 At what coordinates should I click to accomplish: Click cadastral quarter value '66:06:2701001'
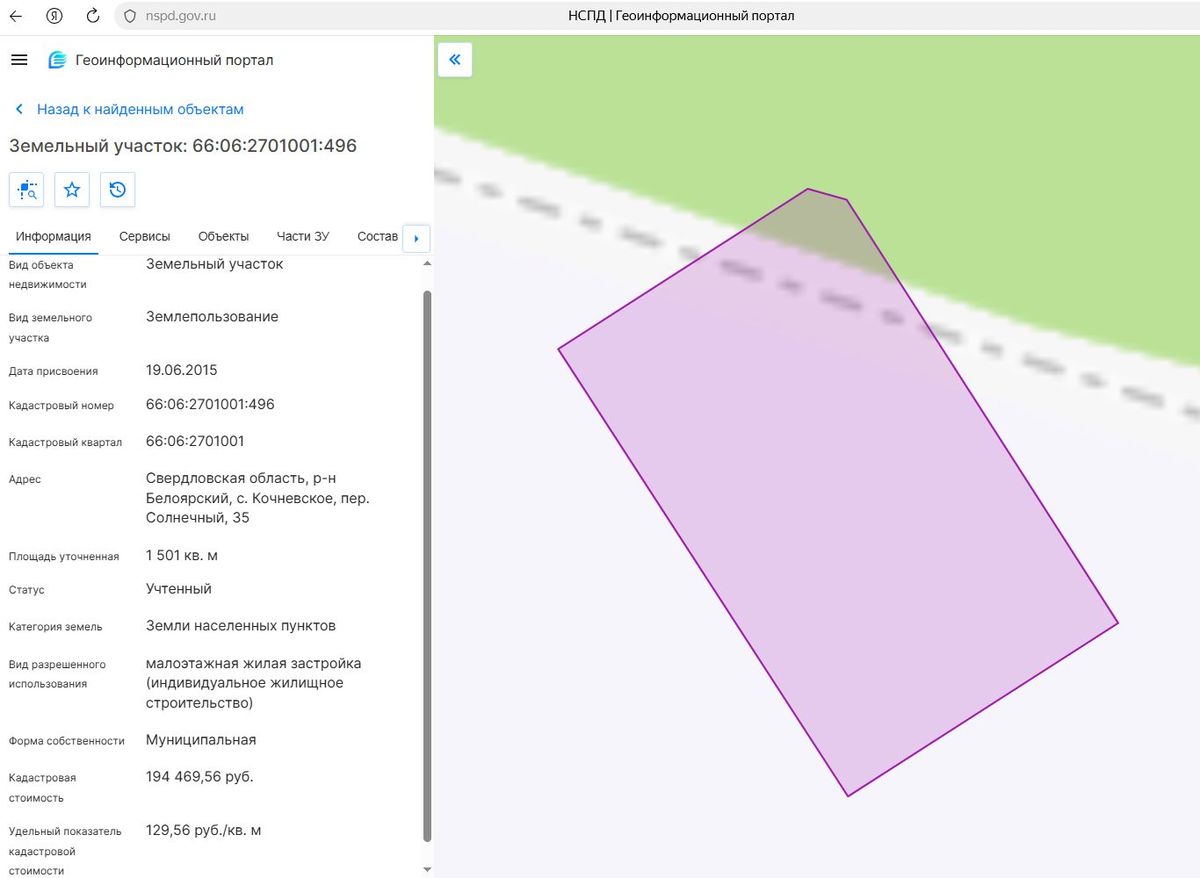(195, 441)
